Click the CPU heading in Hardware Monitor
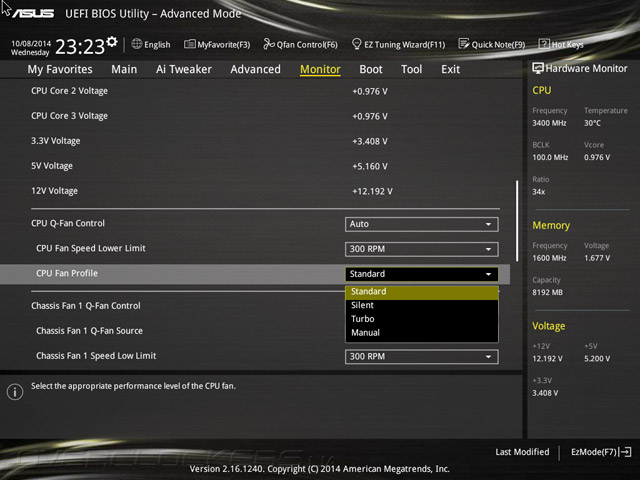Image resolution: width=640 pixels, height=480 pixels. click(x=542, y=91)
